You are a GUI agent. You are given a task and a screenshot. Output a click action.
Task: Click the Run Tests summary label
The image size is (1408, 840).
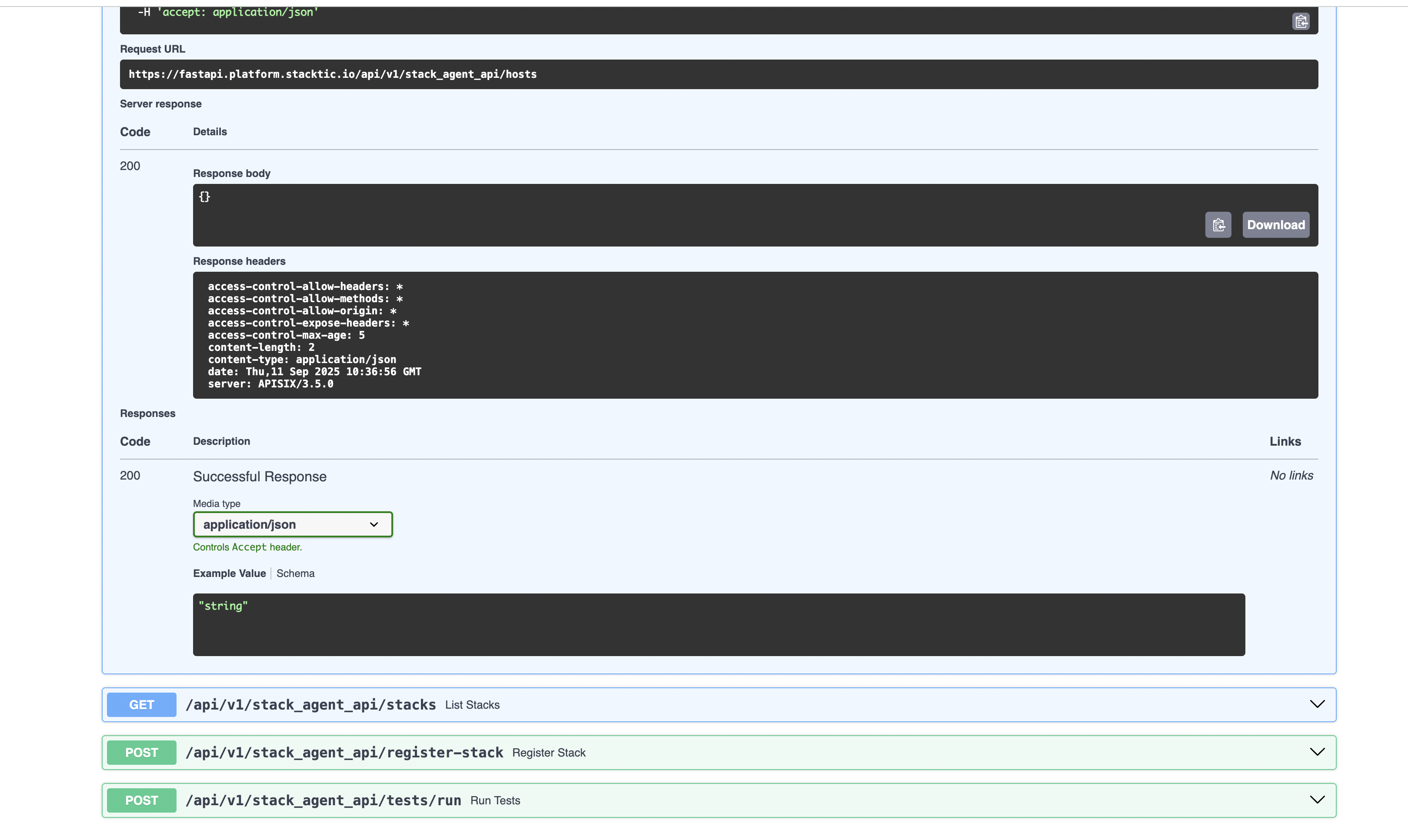pyautogui.click(x=495, y=800)
